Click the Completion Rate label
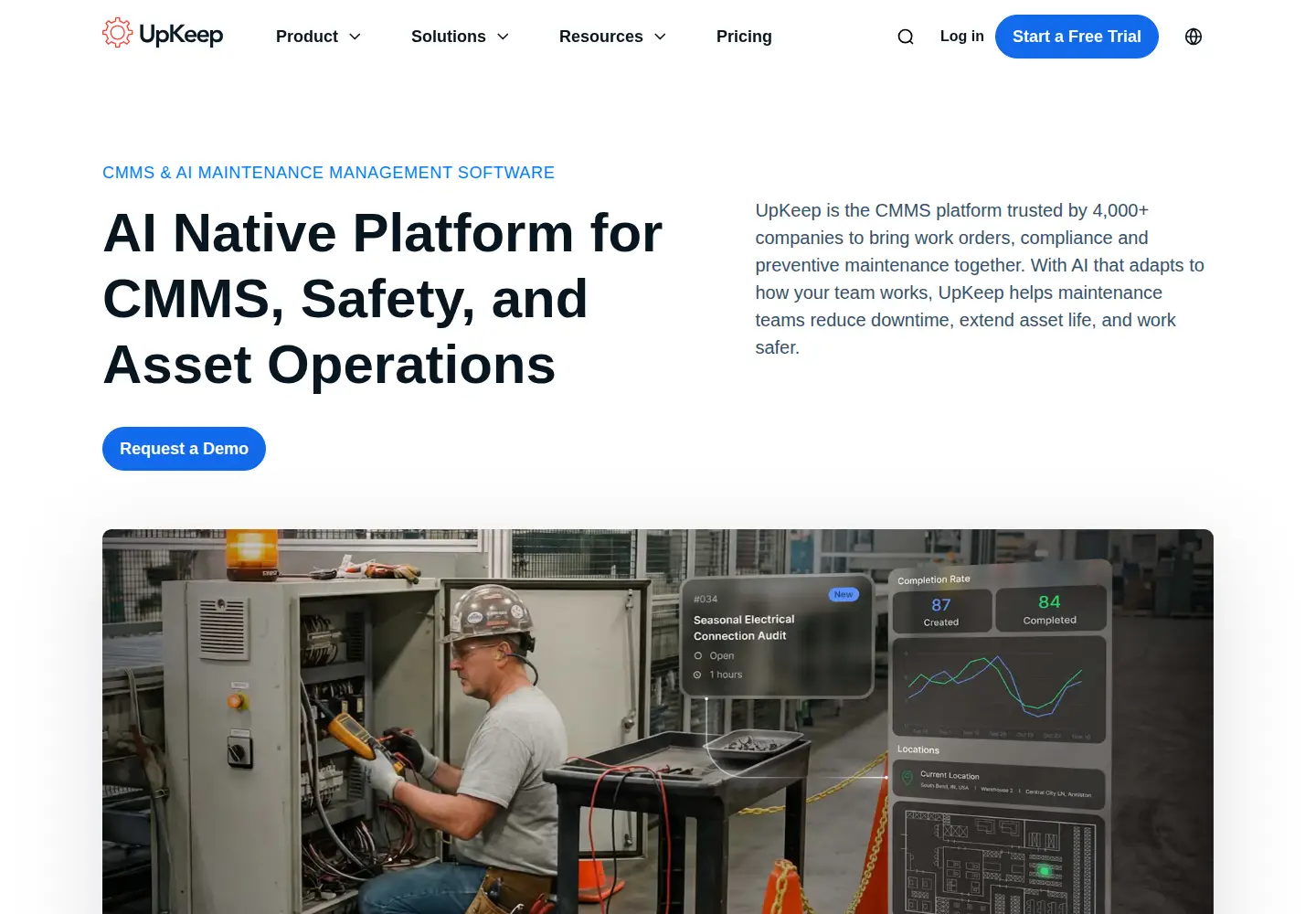 coord(934,579)
